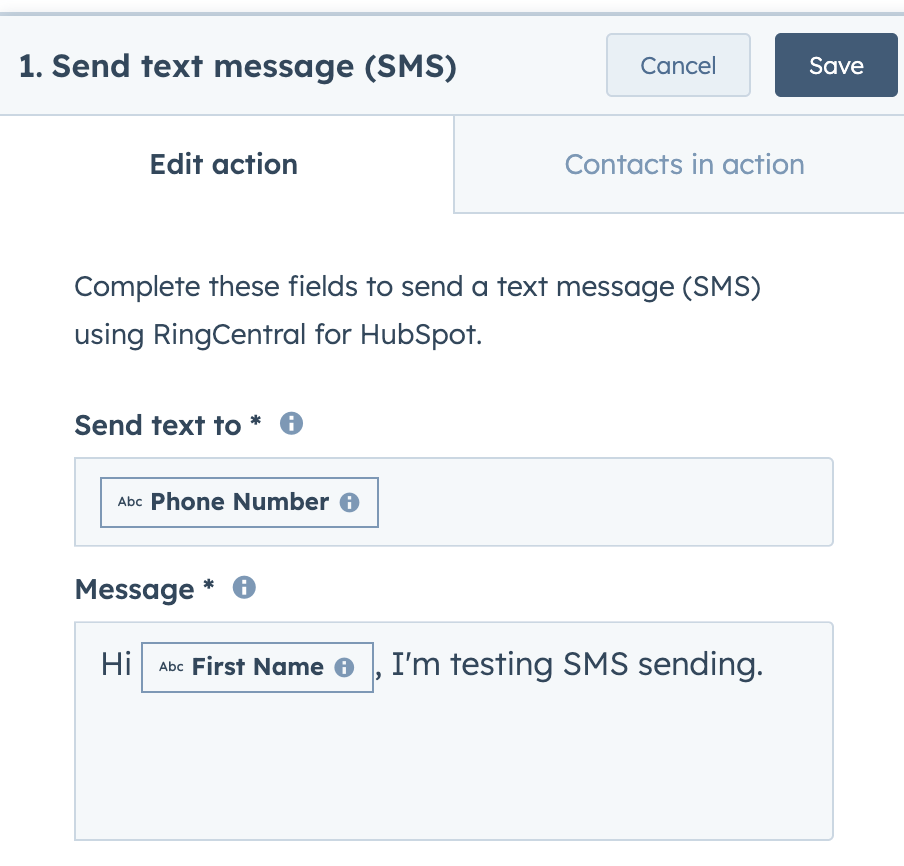The image size is (904, 866).
Task: Click the Send text to field label
Action: (x=168, y=426)
